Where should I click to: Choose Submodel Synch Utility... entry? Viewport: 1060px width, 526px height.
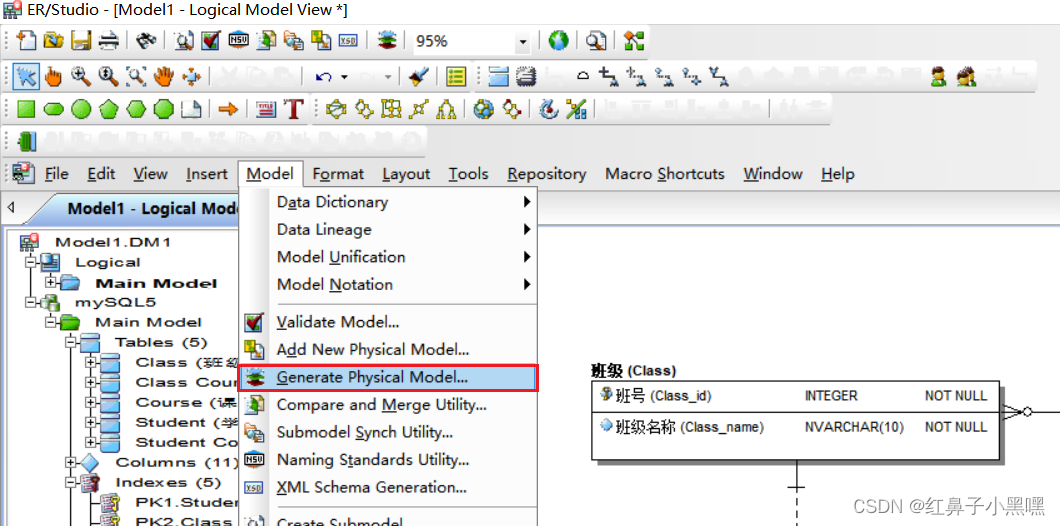(x=388, y=432)
